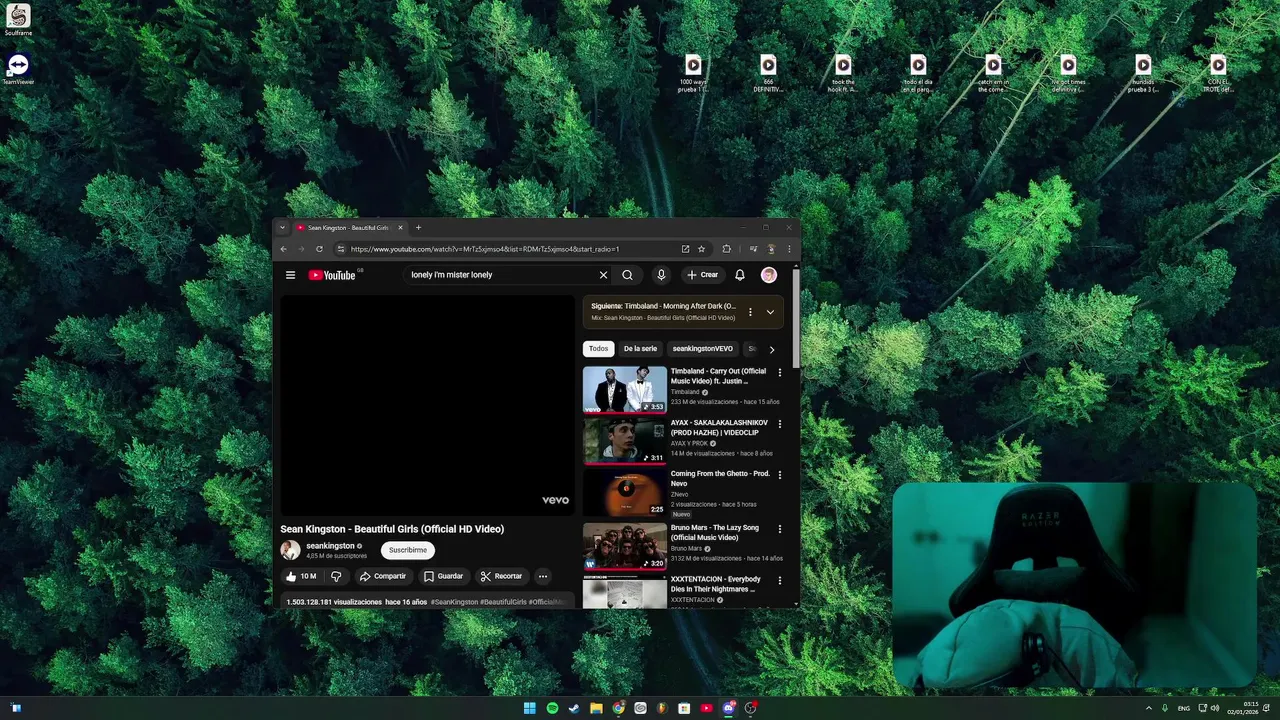Image resolution: width=1280 pixels, height=720 pixels.
Task: Open options for XXXTENTACION video
Action: (x=780, y=580)
